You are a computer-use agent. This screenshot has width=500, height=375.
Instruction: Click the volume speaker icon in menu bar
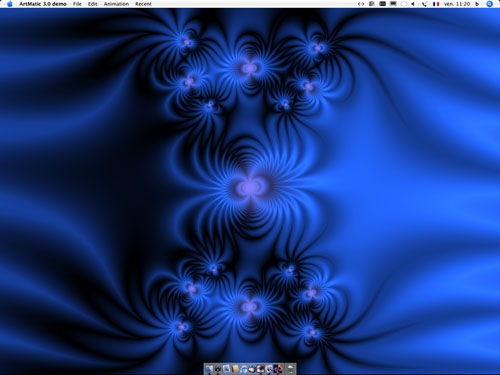(x=413, y=4)
